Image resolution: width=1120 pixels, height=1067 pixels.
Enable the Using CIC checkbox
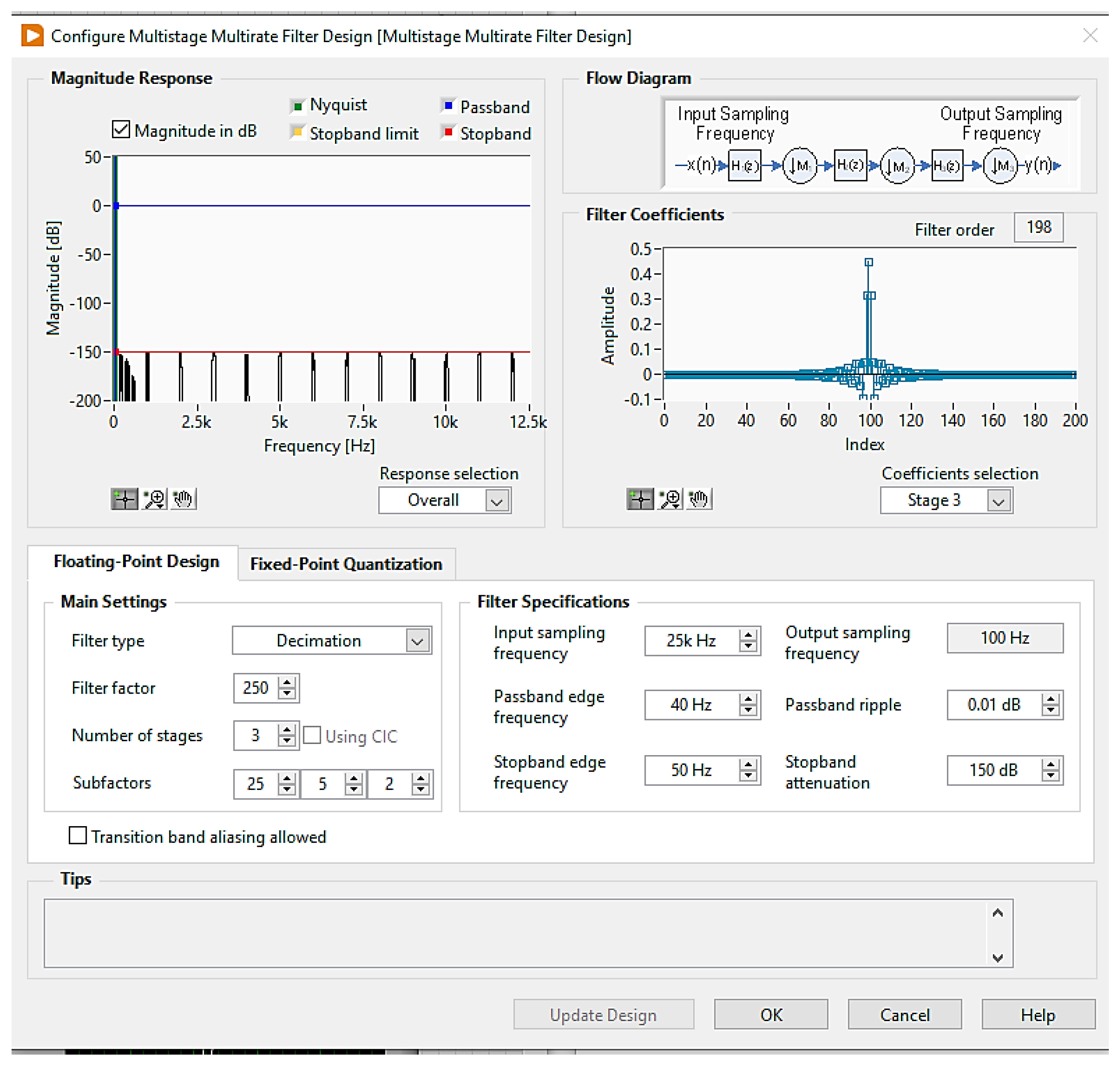312,735
